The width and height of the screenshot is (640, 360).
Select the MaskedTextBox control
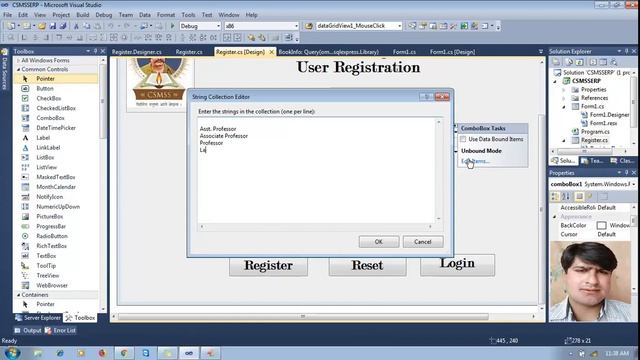[56, 177]
